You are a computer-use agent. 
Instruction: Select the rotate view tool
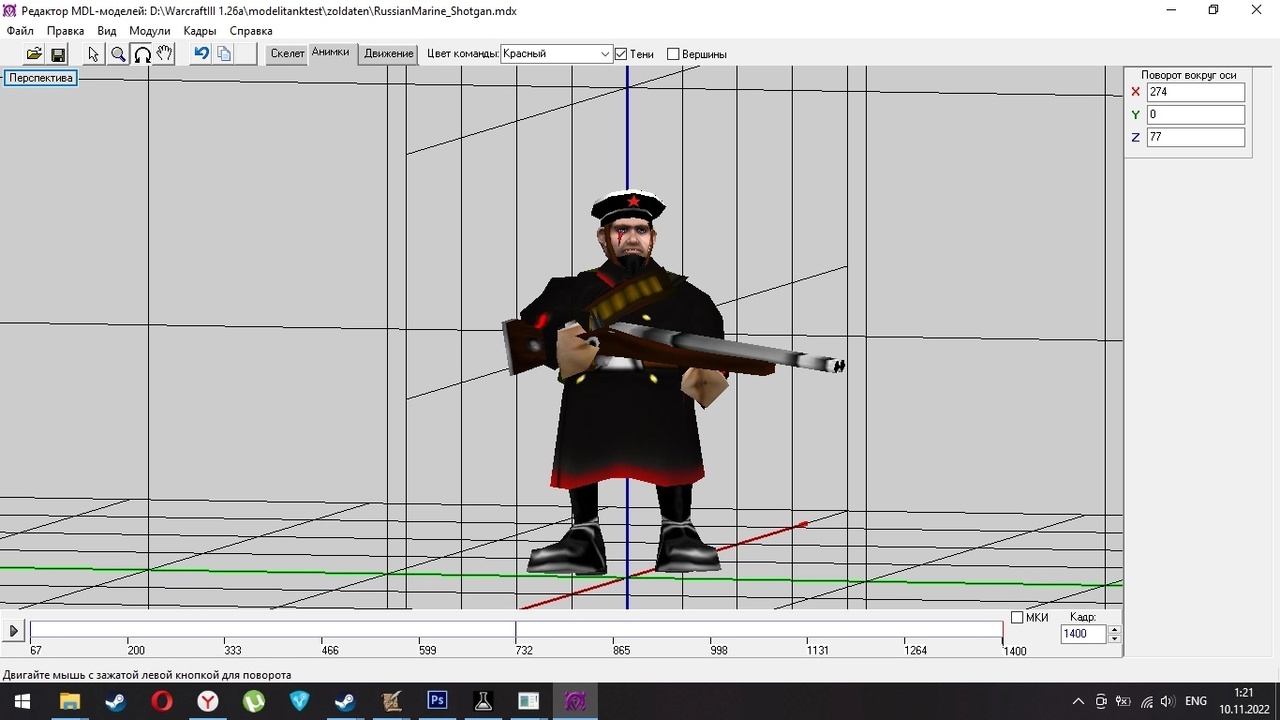(142, 54)
